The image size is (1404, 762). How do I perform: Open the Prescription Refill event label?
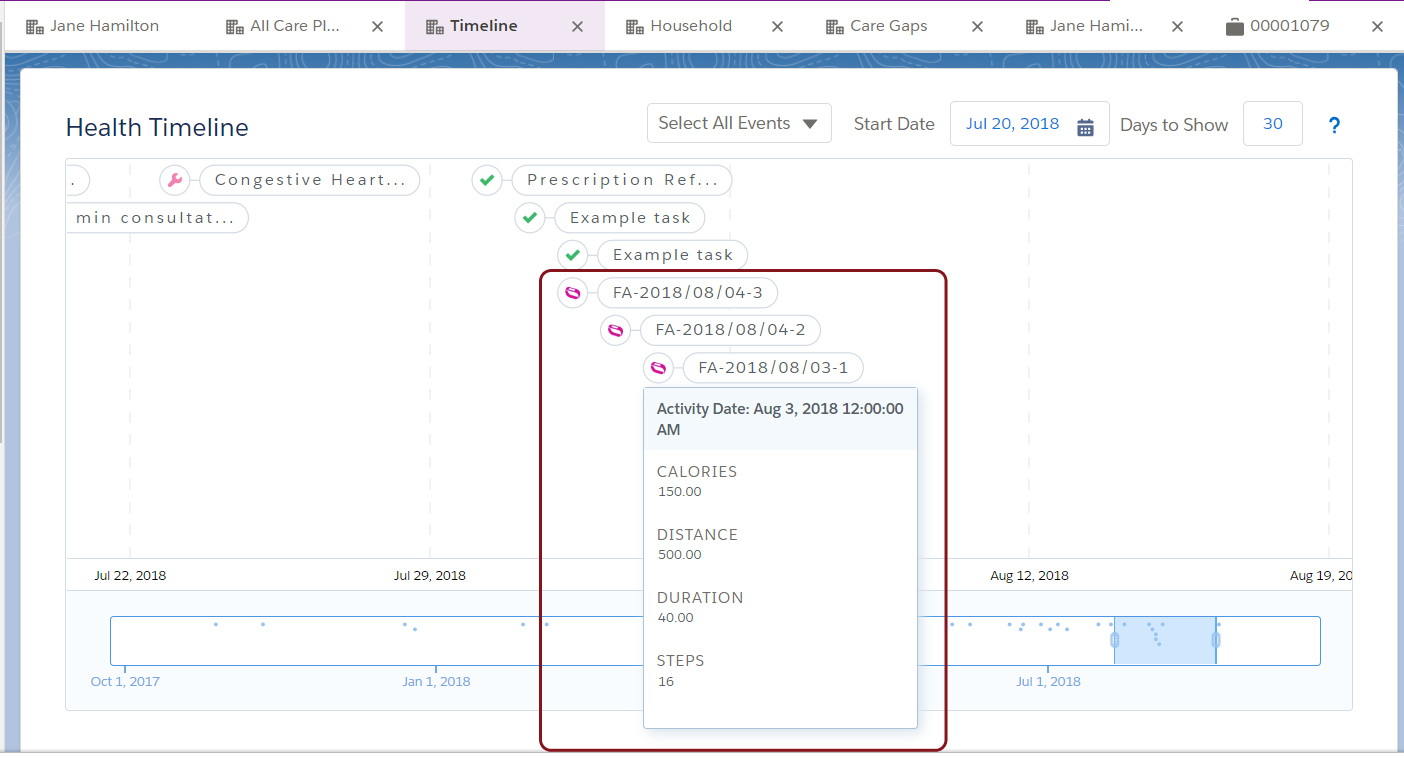point(621,180)
